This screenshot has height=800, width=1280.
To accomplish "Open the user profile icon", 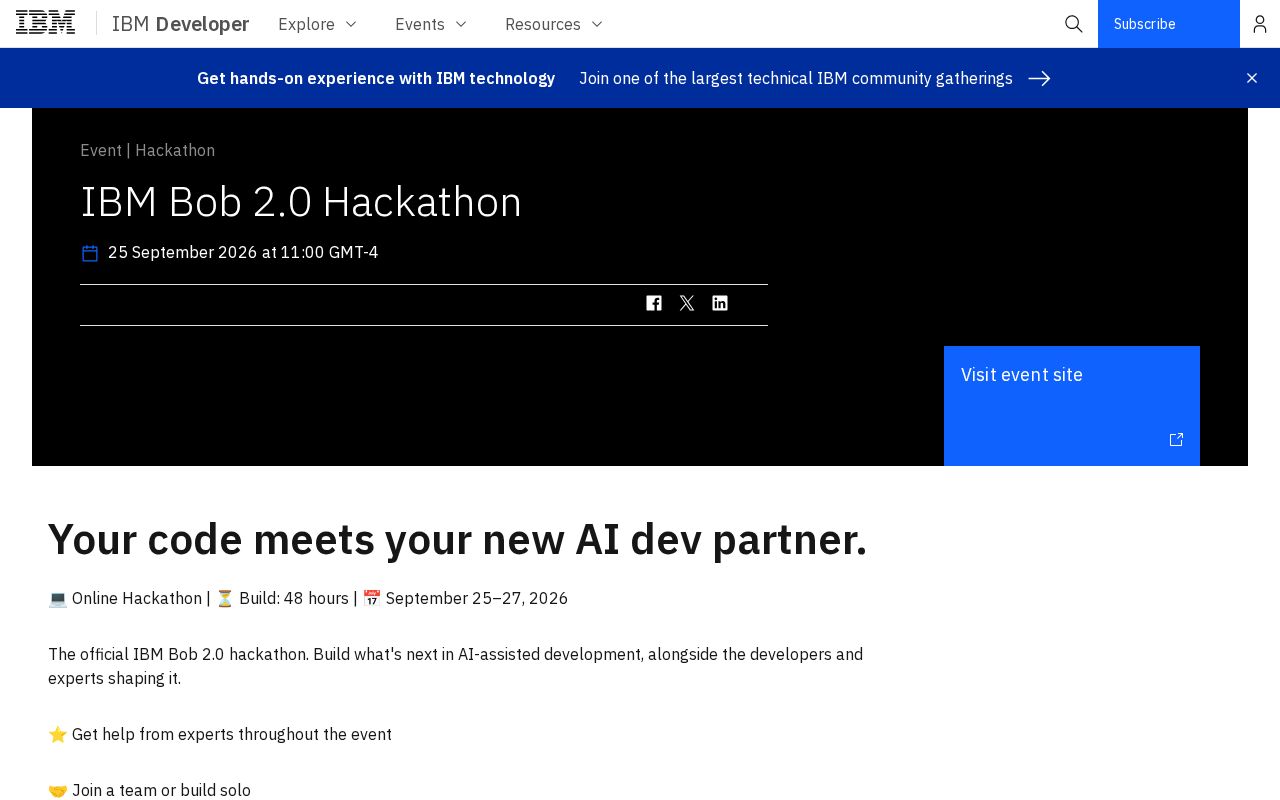I will coord(1260,24).
